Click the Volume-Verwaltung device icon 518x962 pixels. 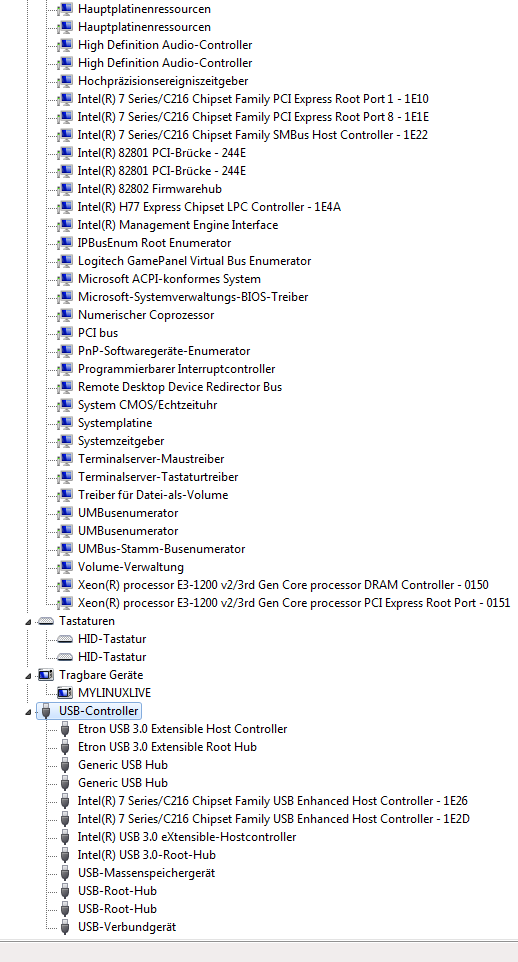click(65, 567)
